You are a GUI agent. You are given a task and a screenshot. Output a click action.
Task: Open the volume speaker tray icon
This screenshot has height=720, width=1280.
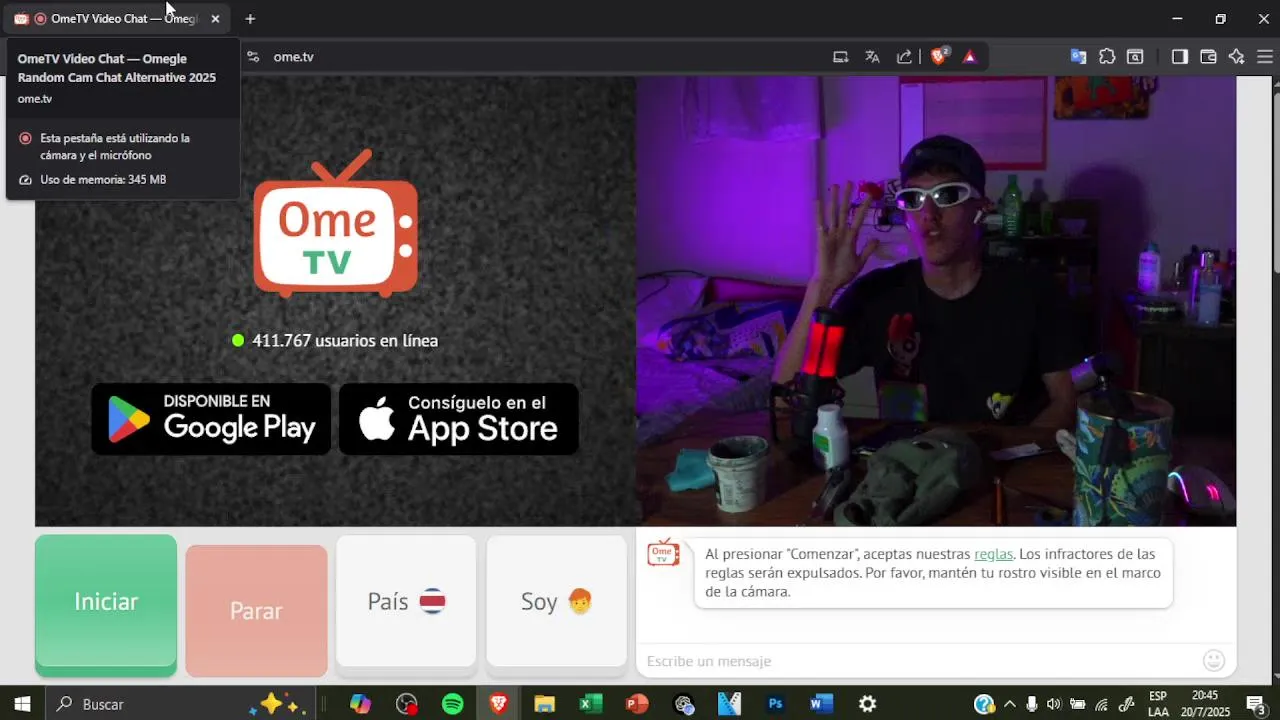[x=1055, y=704]
